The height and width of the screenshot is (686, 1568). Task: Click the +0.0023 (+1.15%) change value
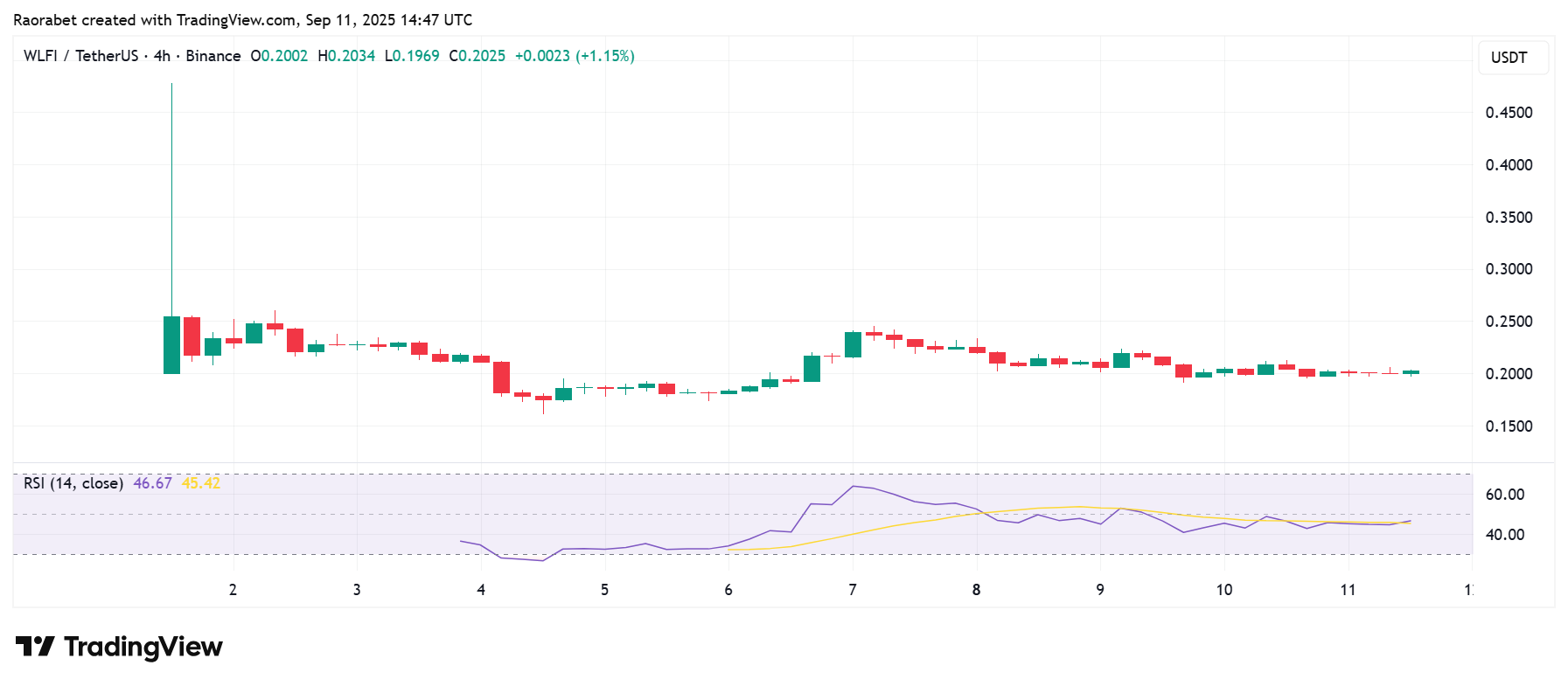point(574,56)
